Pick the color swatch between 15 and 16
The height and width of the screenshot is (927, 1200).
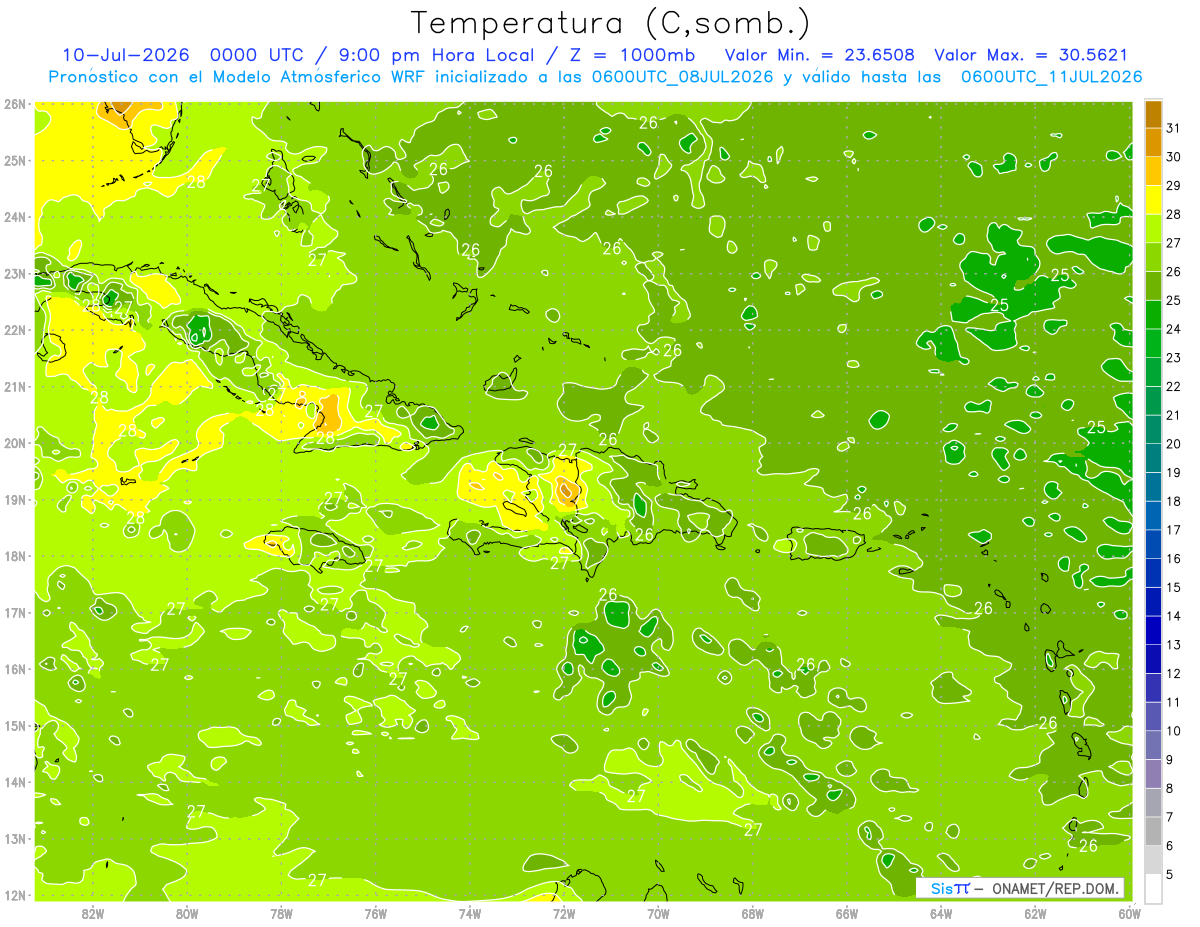click(x=1153, y=572)
